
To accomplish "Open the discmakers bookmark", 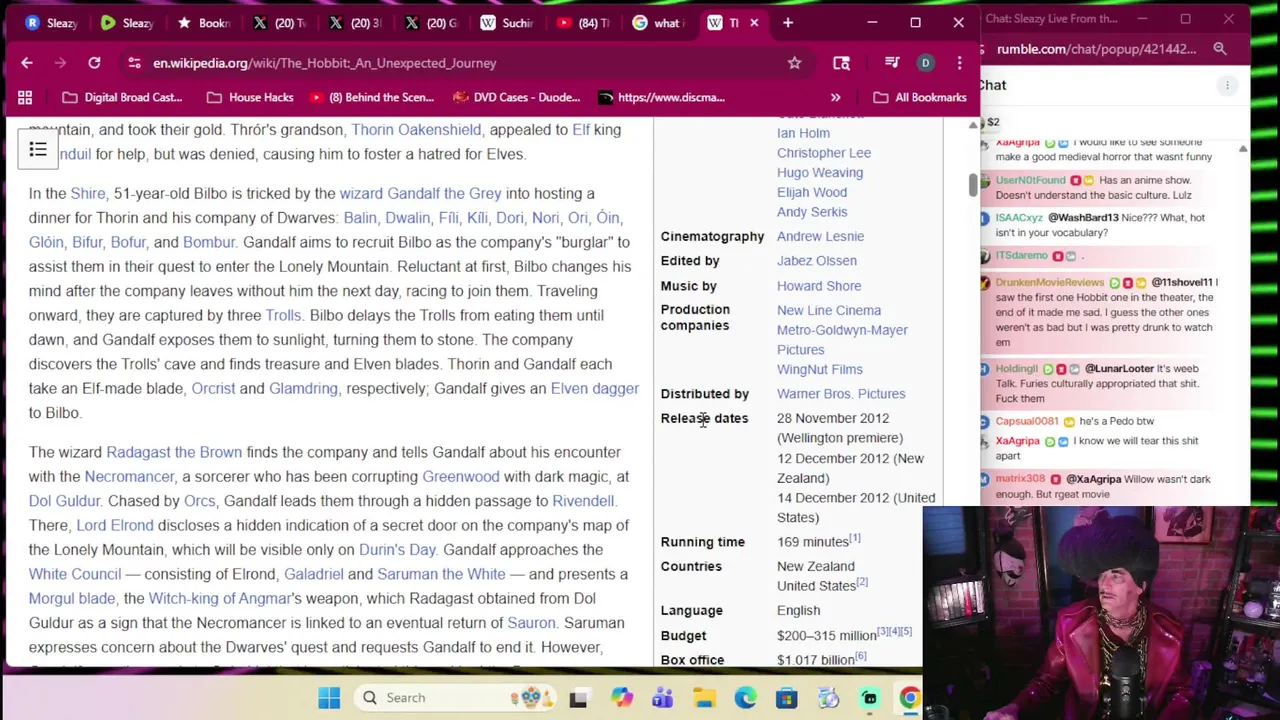I will pyautogui.click(x=662, y=97).
